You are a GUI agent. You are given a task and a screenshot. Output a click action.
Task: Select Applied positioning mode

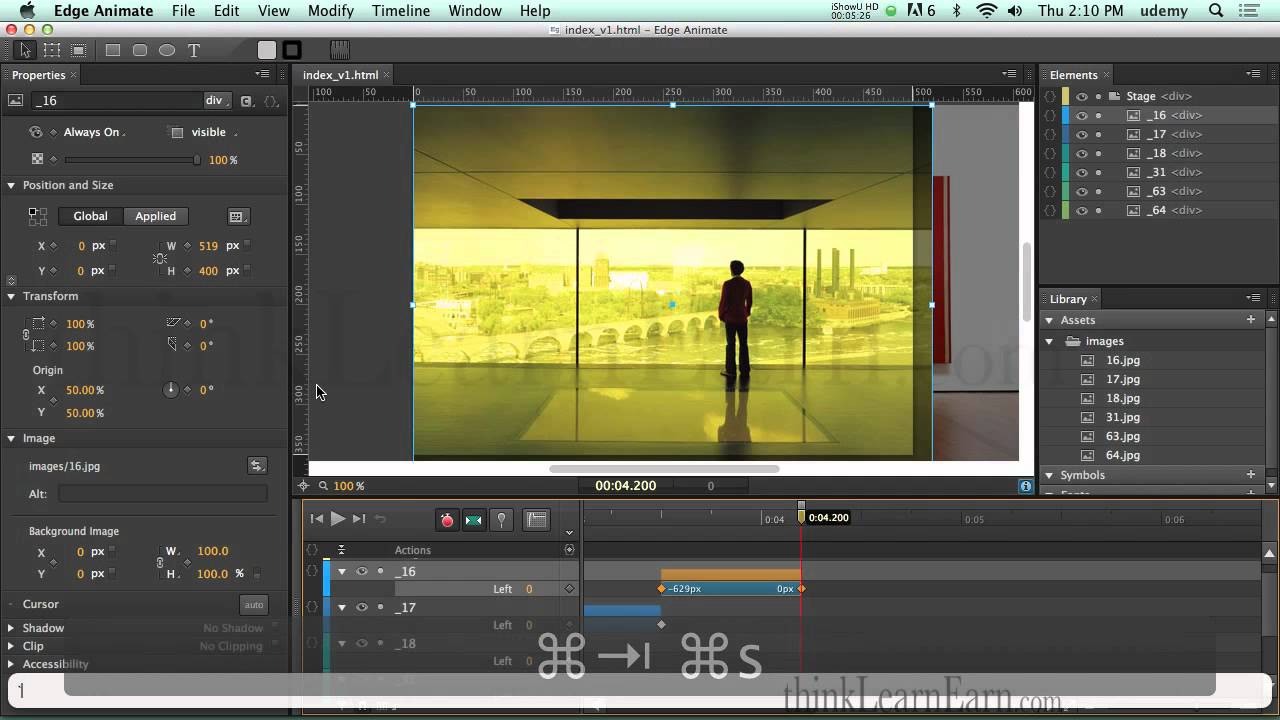(x=156, y=216)
